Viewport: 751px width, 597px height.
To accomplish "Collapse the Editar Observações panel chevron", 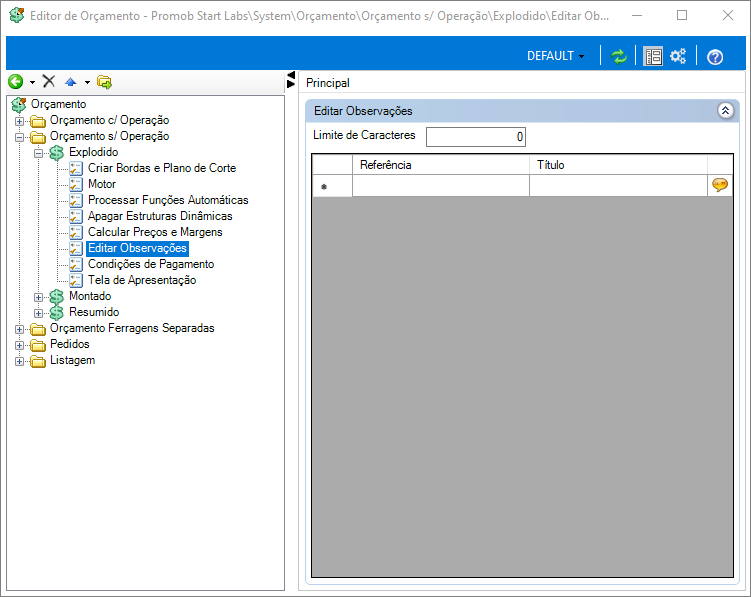I will pos(725,111).
